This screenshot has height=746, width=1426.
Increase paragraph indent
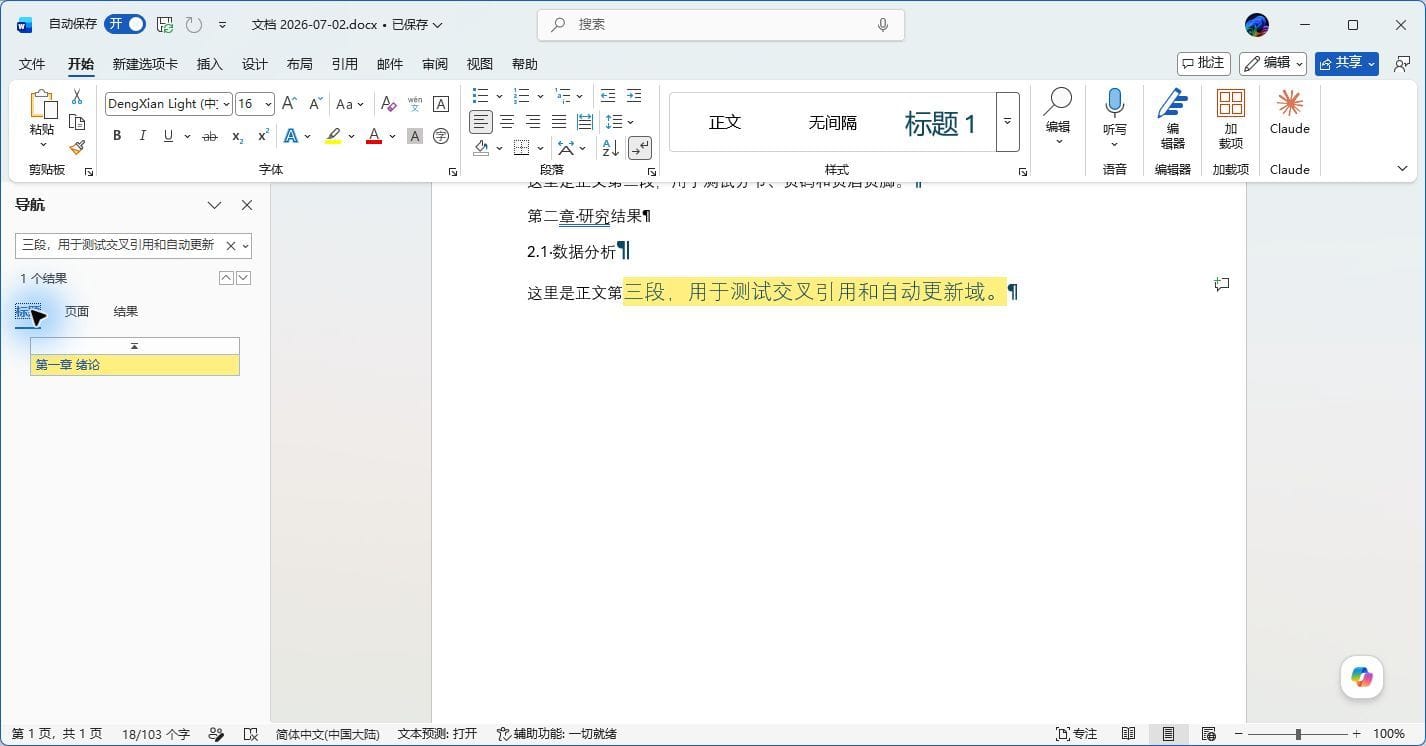pyautogui.click(x=634, y=96)
